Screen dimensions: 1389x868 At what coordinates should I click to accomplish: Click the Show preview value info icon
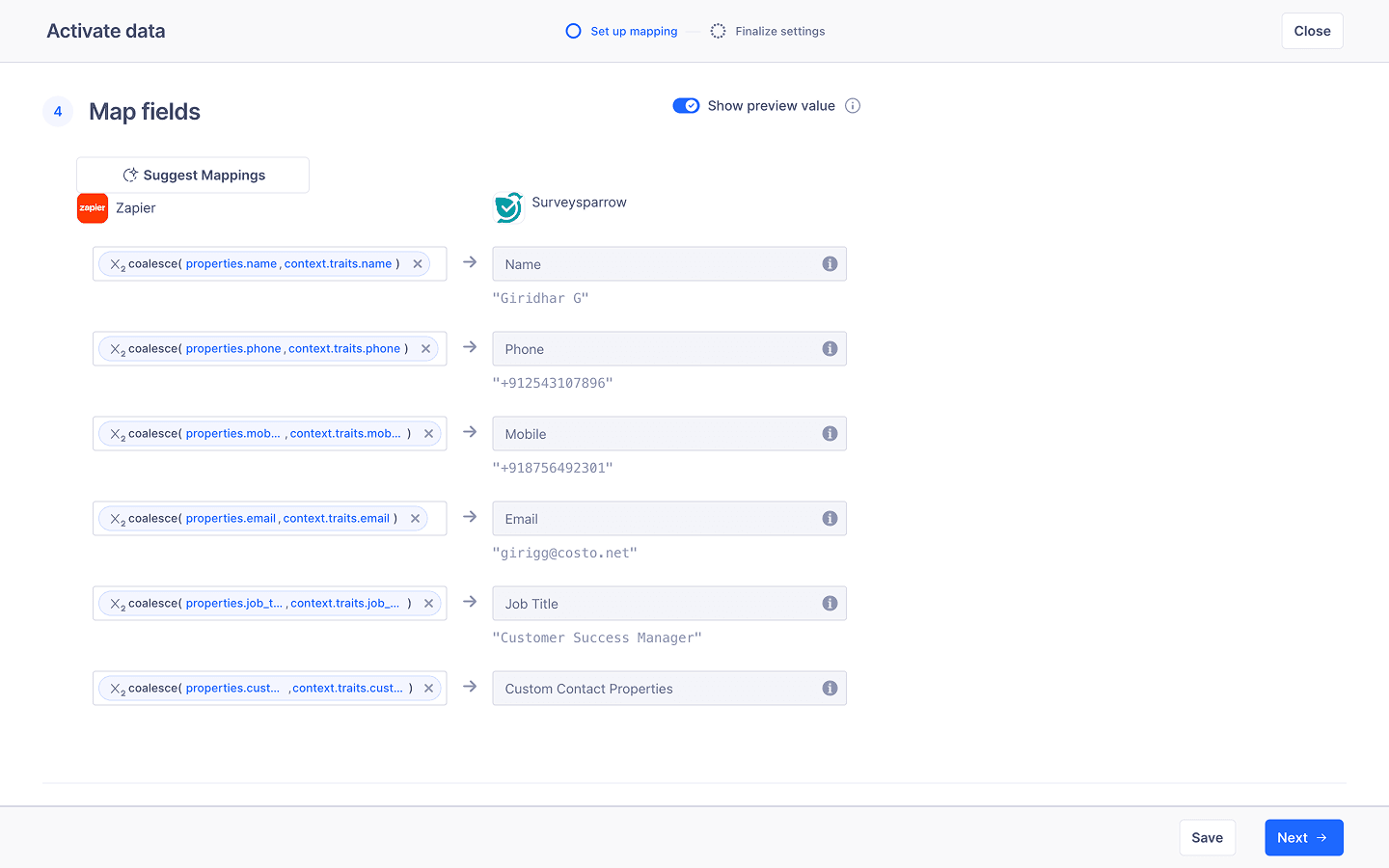click(x=853, y=106)
